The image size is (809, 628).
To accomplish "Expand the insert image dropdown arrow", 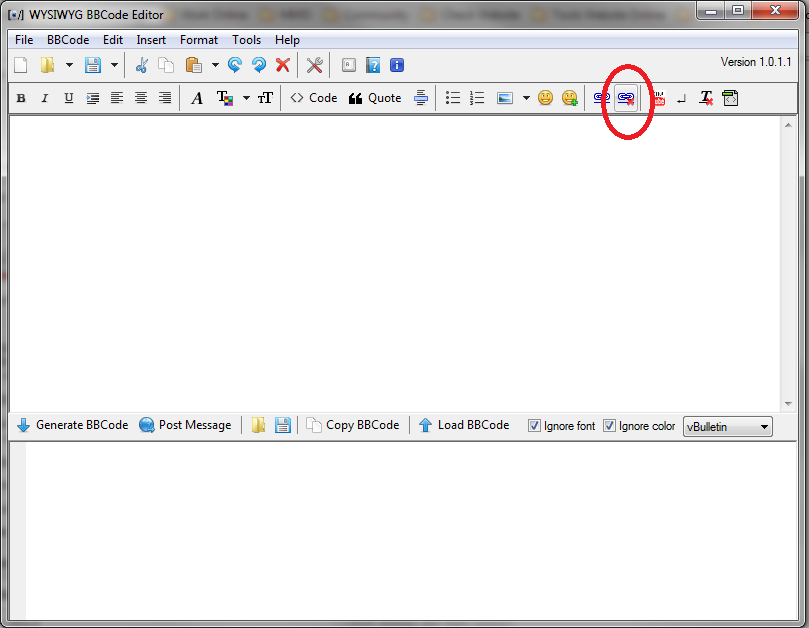I will coord(526,98).
